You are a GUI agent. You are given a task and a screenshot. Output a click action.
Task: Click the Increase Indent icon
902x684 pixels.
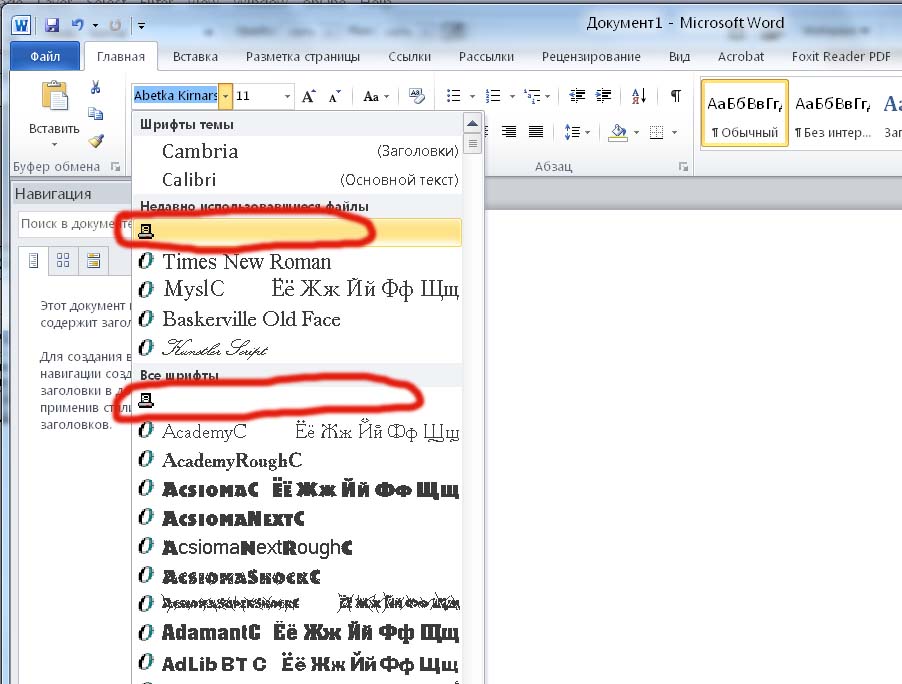(603, 95)
